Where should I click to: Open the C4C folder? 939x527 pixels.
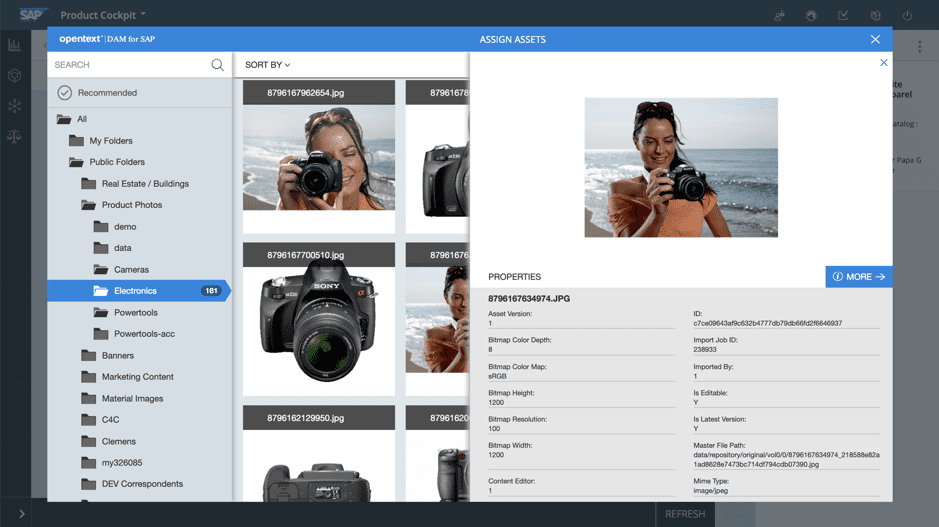[x=100, y=420]
